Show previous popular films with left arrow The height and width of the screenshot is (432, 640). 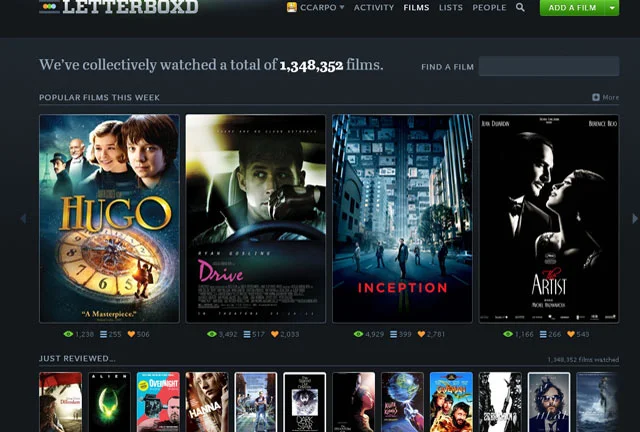23,219
